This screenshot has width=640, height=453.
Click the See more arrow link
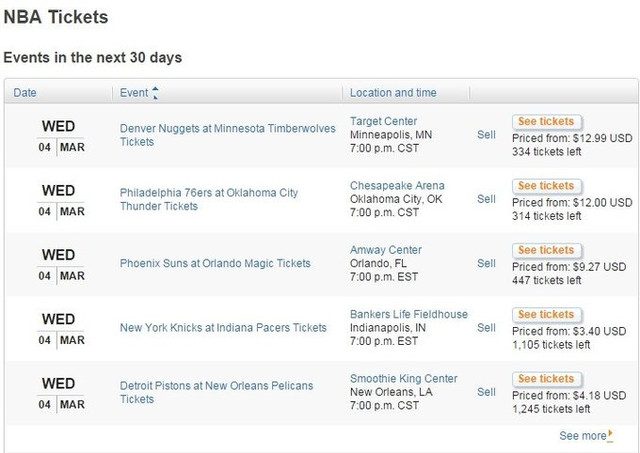586,435
